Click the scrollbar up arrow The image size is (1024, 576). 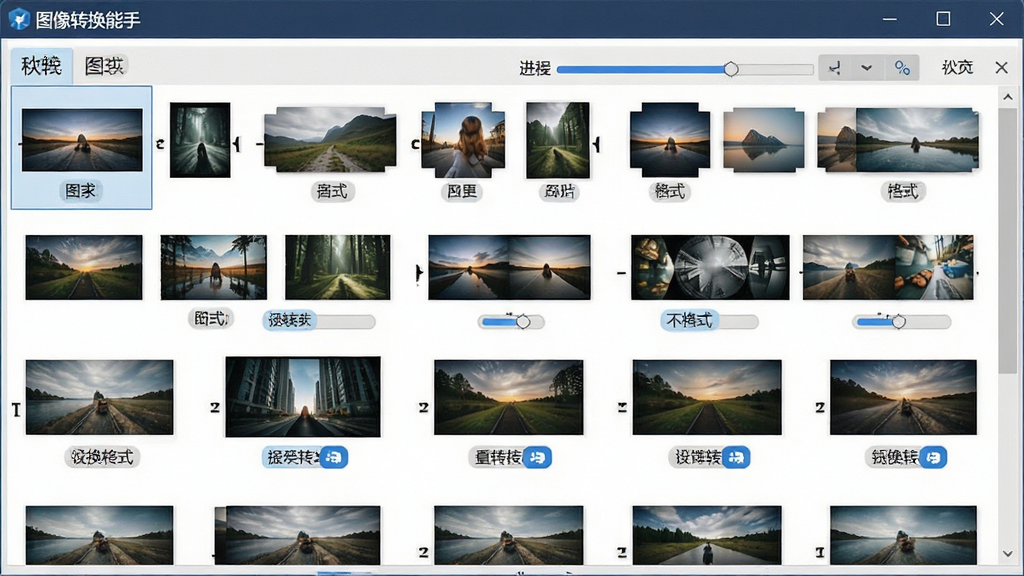(x=1008, y=97)
